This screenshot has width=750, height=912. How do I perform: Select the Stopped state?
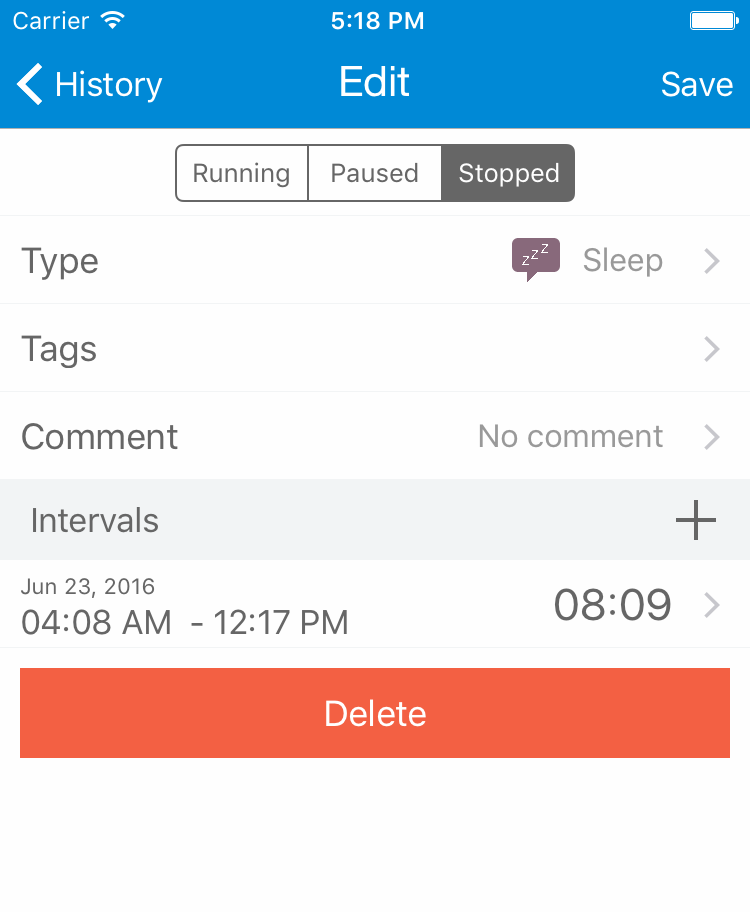(508, 173)
